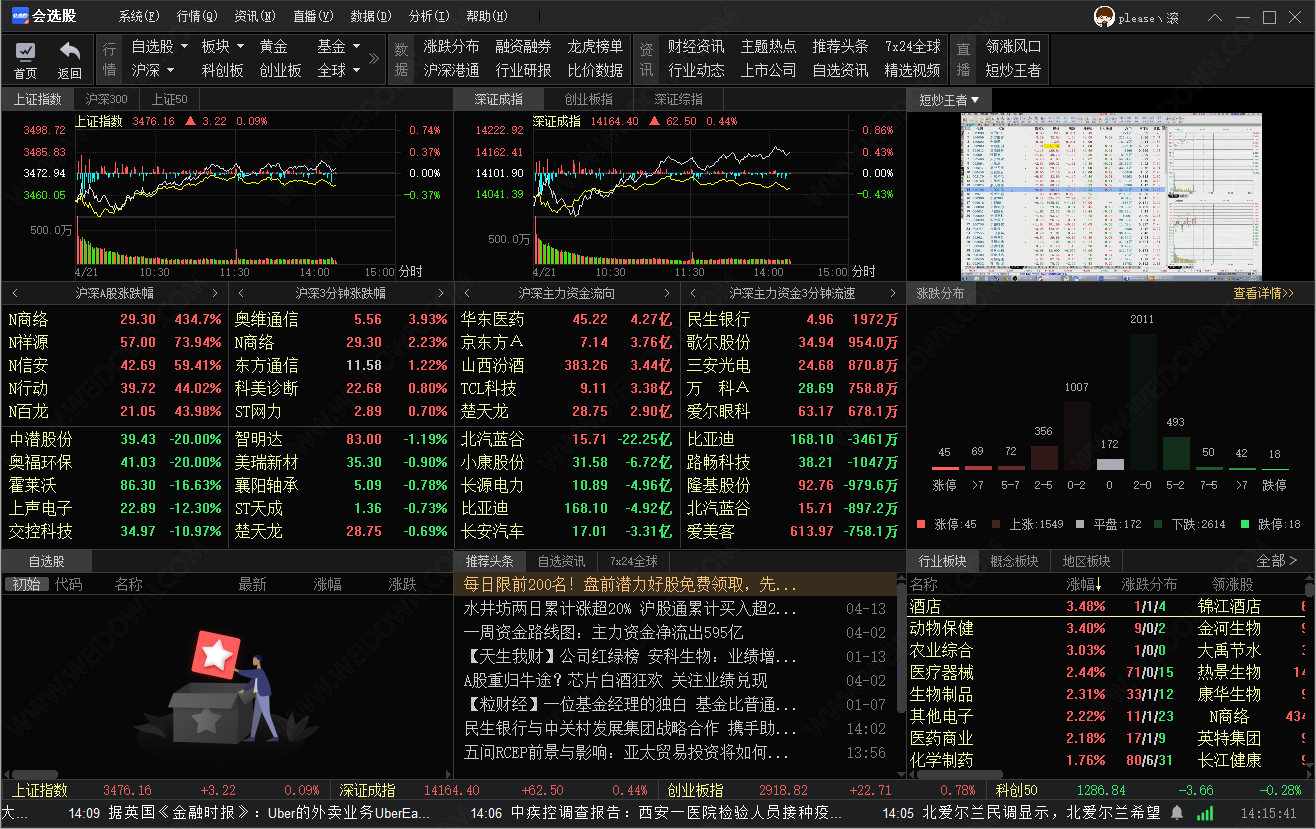Open 财经资讯 in toolbar

pyautogui.click(x=696, y=46)
